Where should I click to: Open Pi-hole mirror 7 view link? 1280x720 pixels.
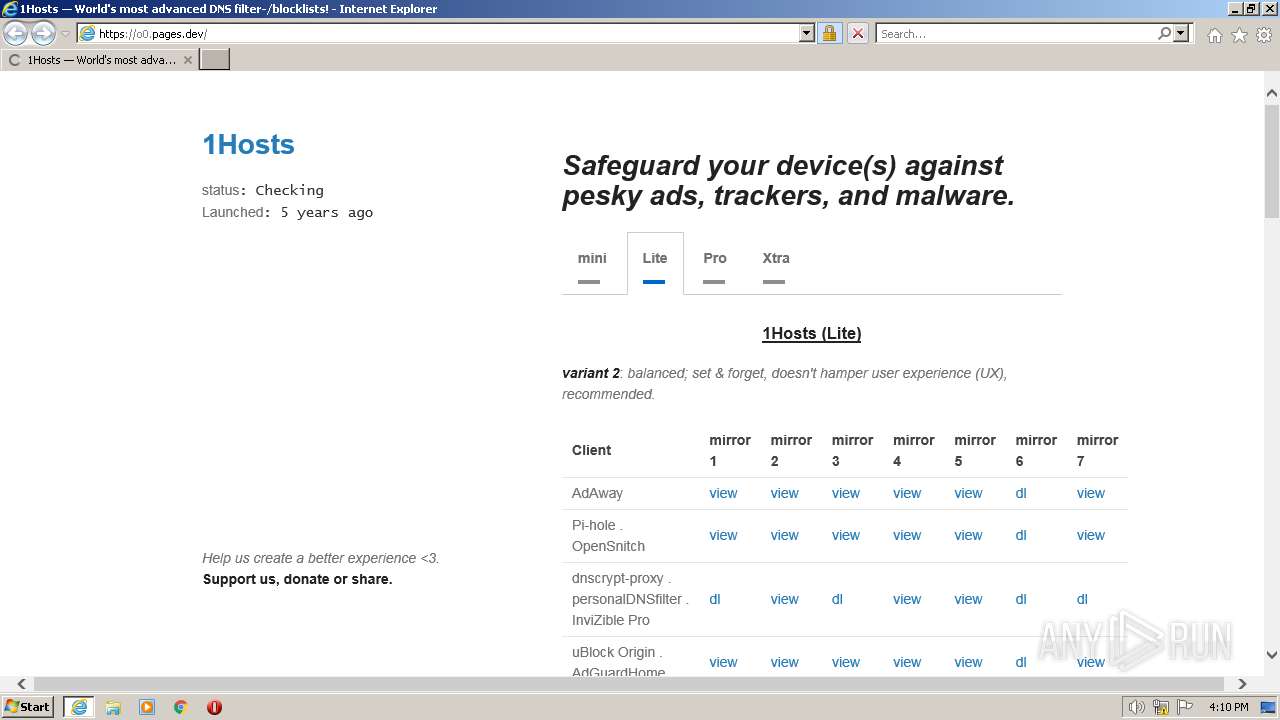tap(1090, 535)
